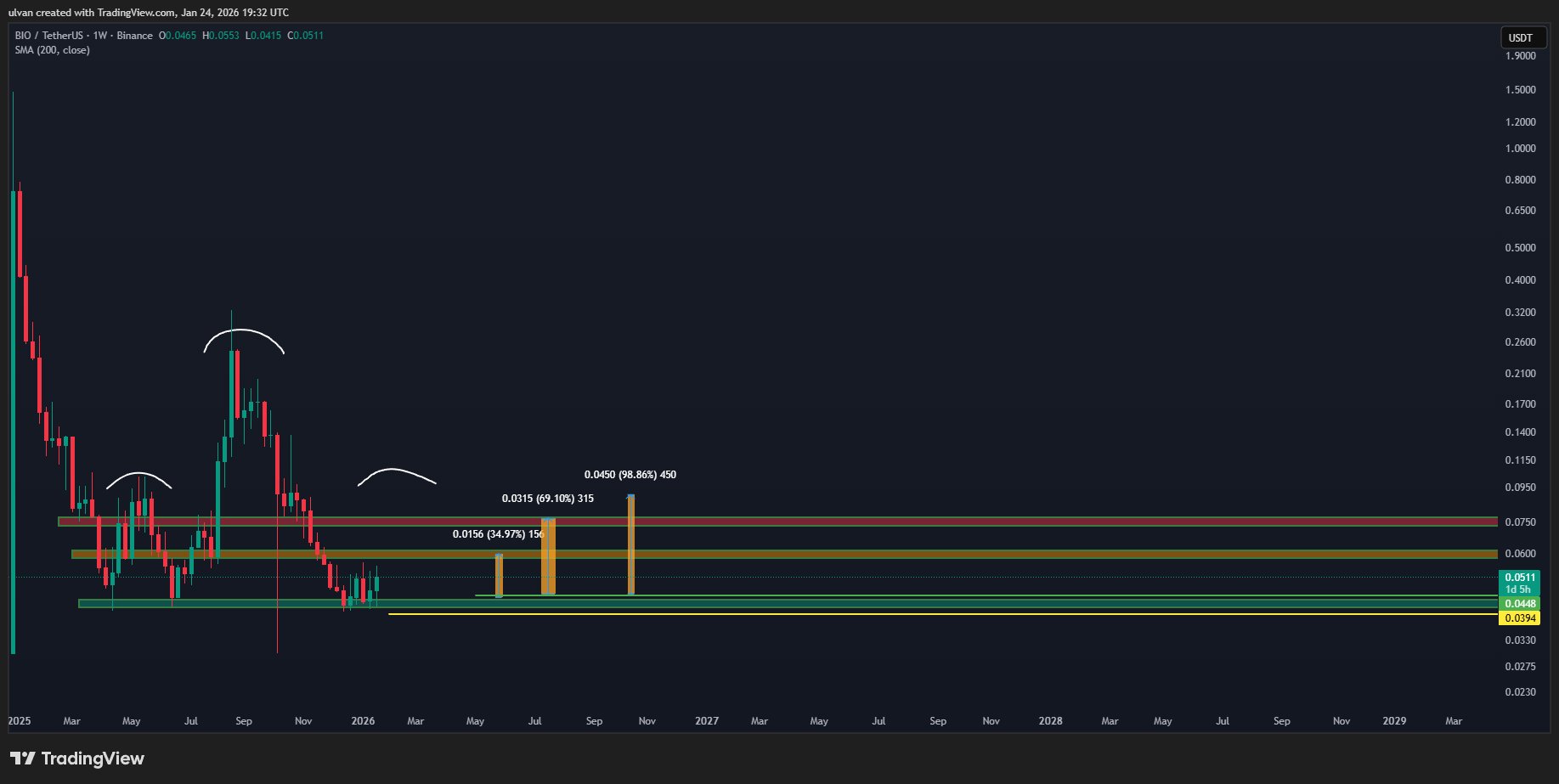Click the TradingView logo
The height and width of the screenshot is (784, 1559).
(x=77, y=759)
